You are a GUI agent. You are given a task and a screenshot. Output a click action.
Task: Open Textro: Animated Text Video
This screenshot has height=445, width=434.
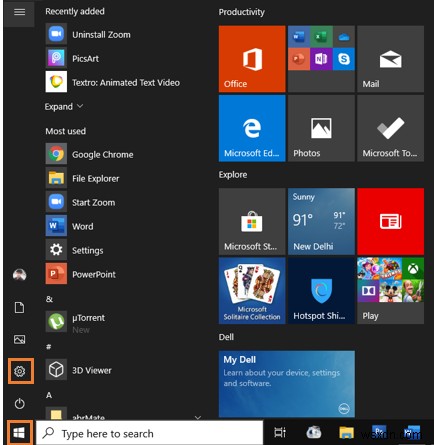tap(113, 82)
